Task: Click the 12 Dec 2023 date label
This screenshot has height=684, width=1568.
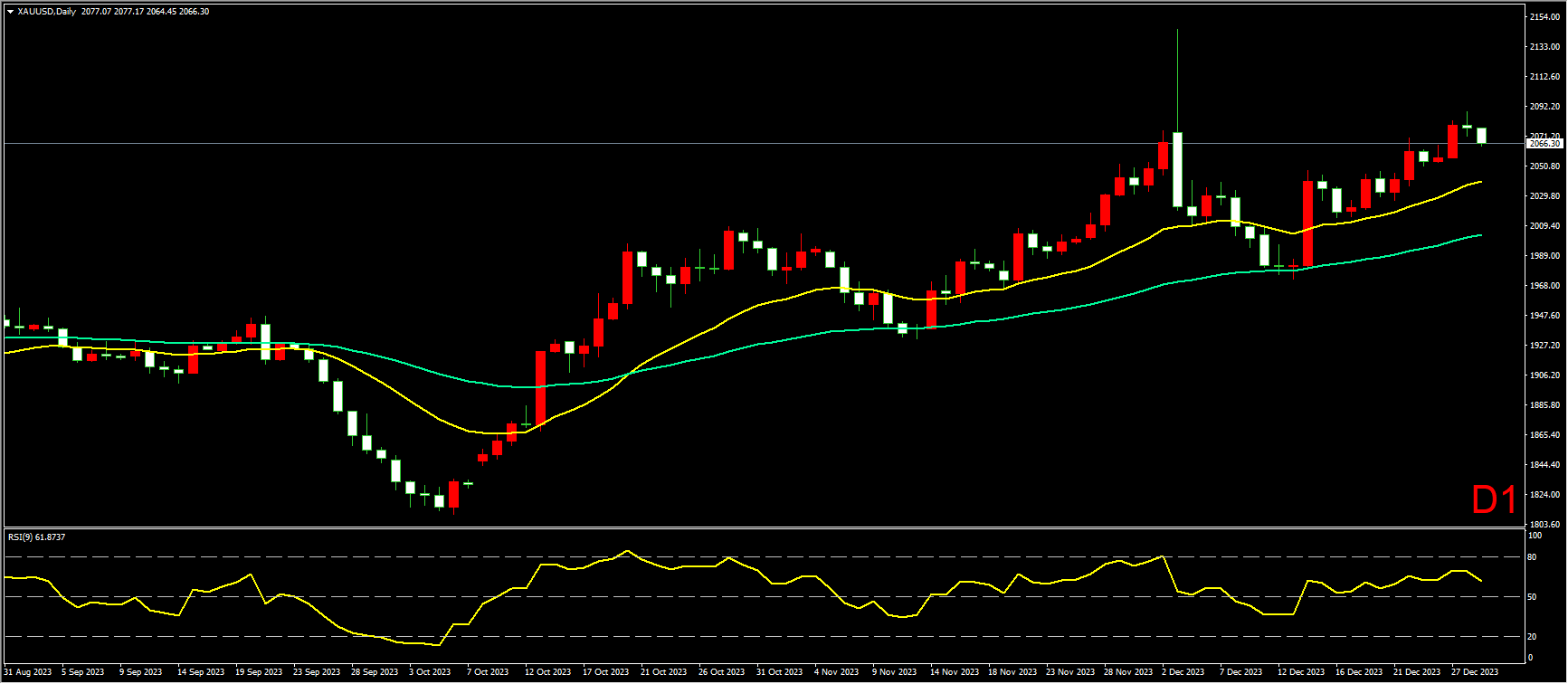Action: (x=1301, y=672)
